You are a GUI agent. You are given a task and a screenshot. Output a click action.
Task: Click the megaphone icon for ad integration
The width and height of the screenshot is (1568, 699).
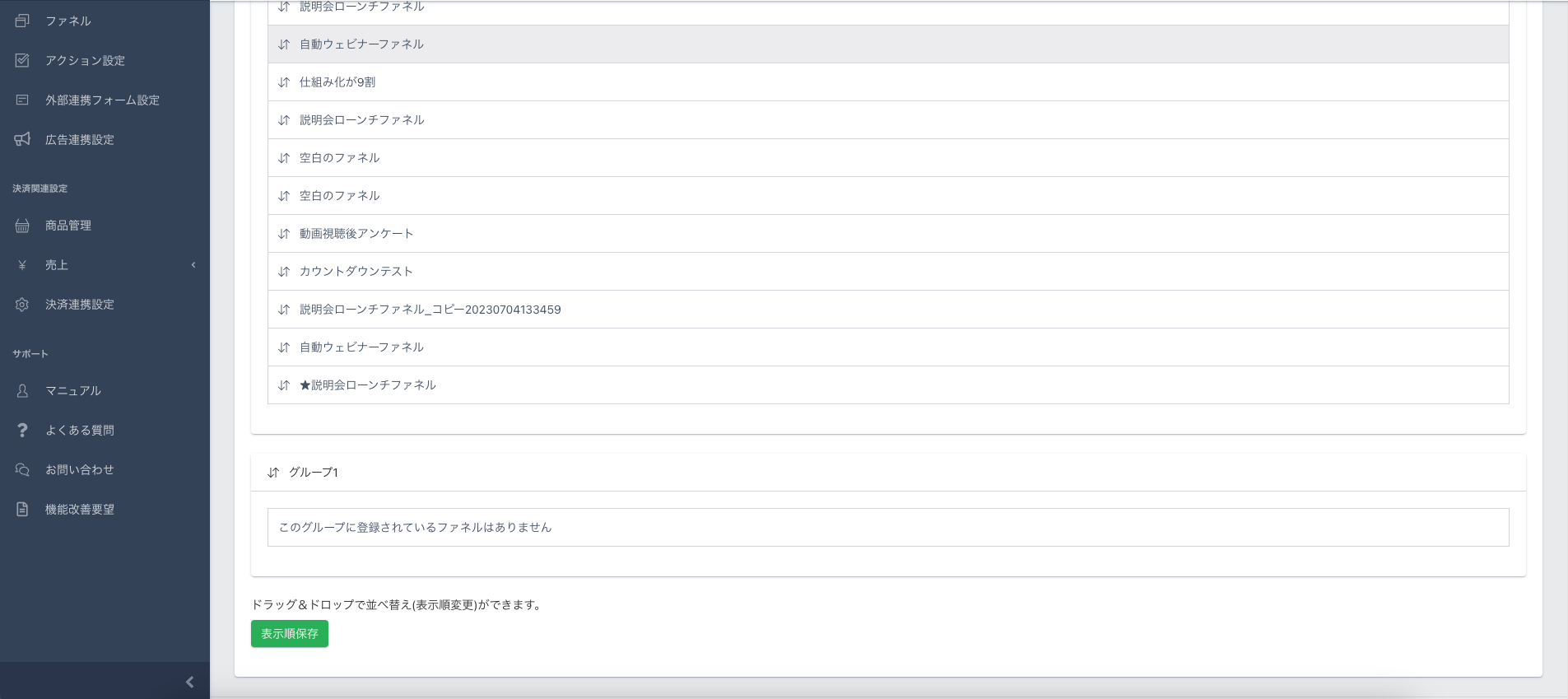(x=22, y=139)
